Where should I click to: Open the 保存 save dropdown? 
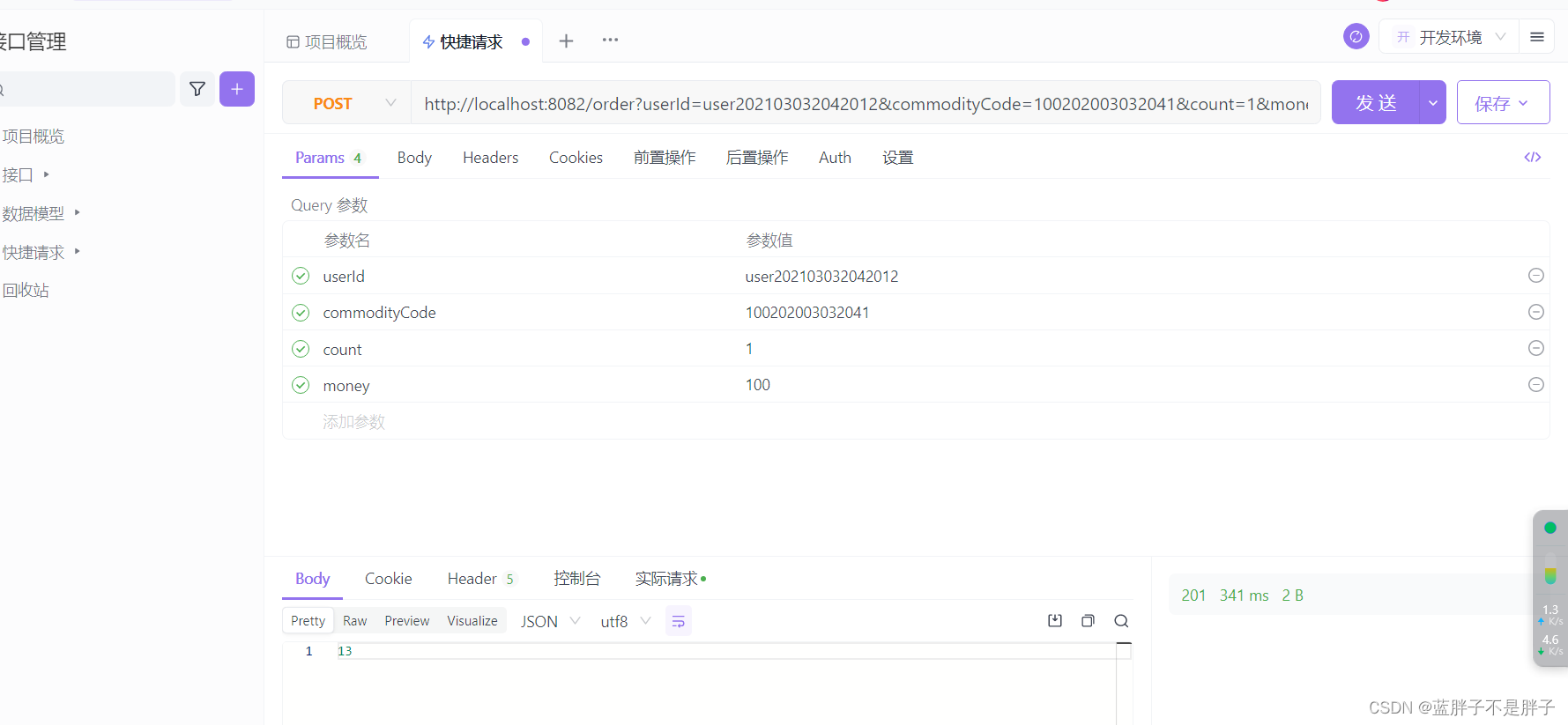coord(1503,103)
